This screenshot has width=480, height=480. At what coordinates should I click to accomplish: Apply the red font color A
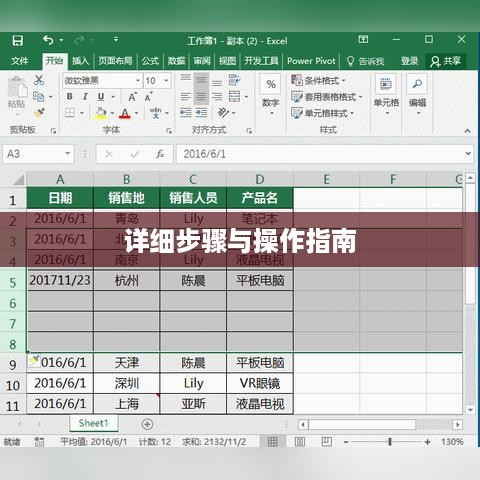[125, 113]
